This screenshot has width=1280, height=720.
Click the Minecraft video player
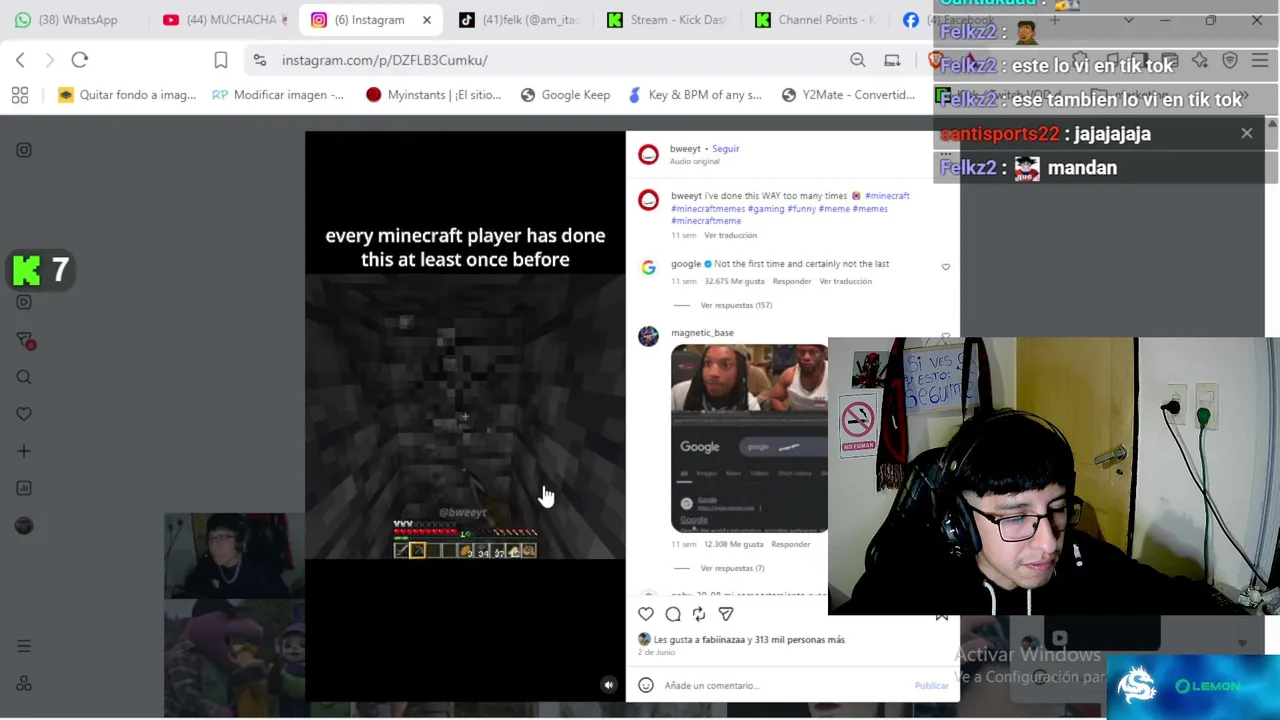coord(465,416)
